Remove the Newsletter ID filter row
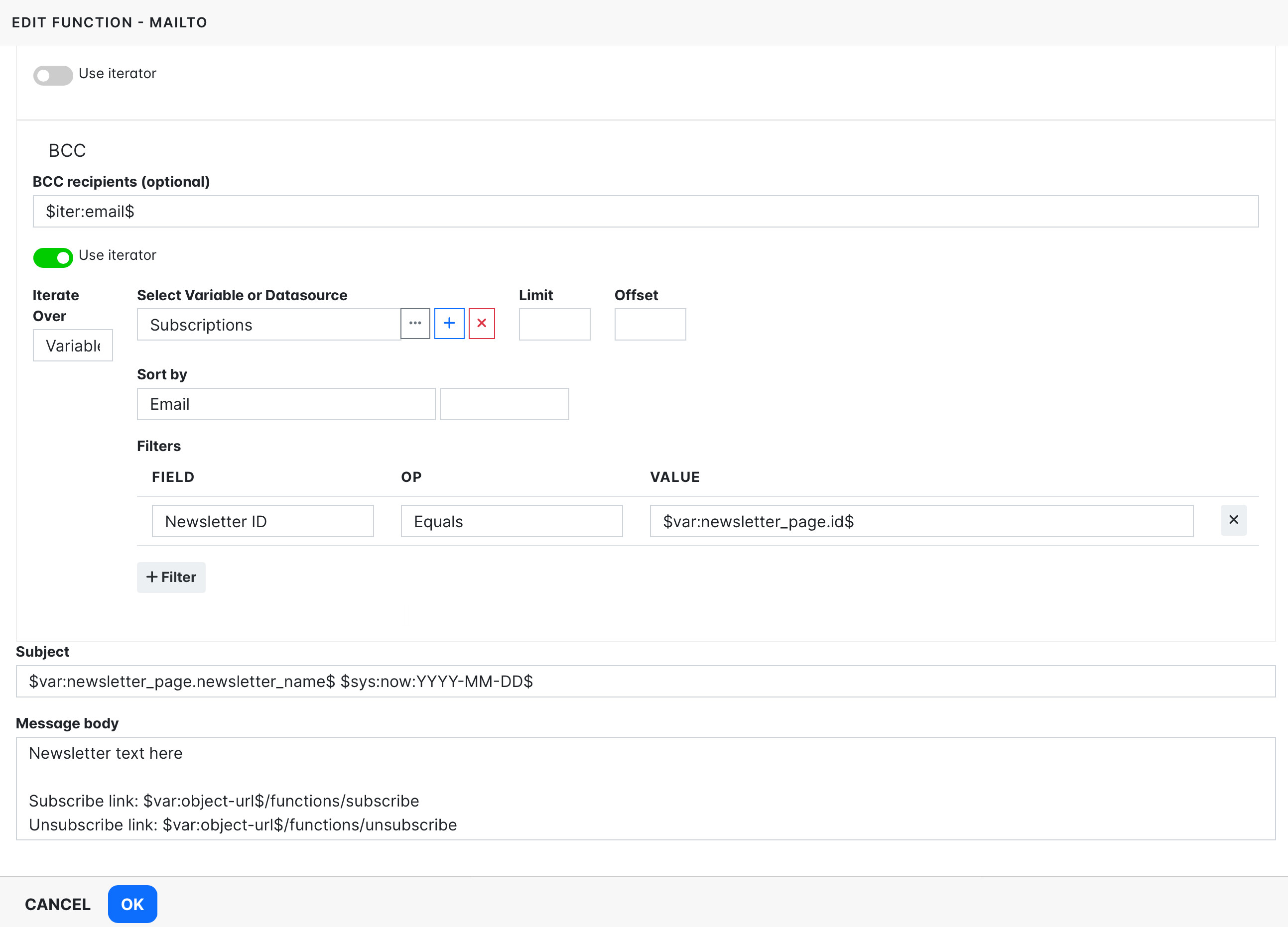Viewport: 1288px width, 927px height. click(1234, 520)
